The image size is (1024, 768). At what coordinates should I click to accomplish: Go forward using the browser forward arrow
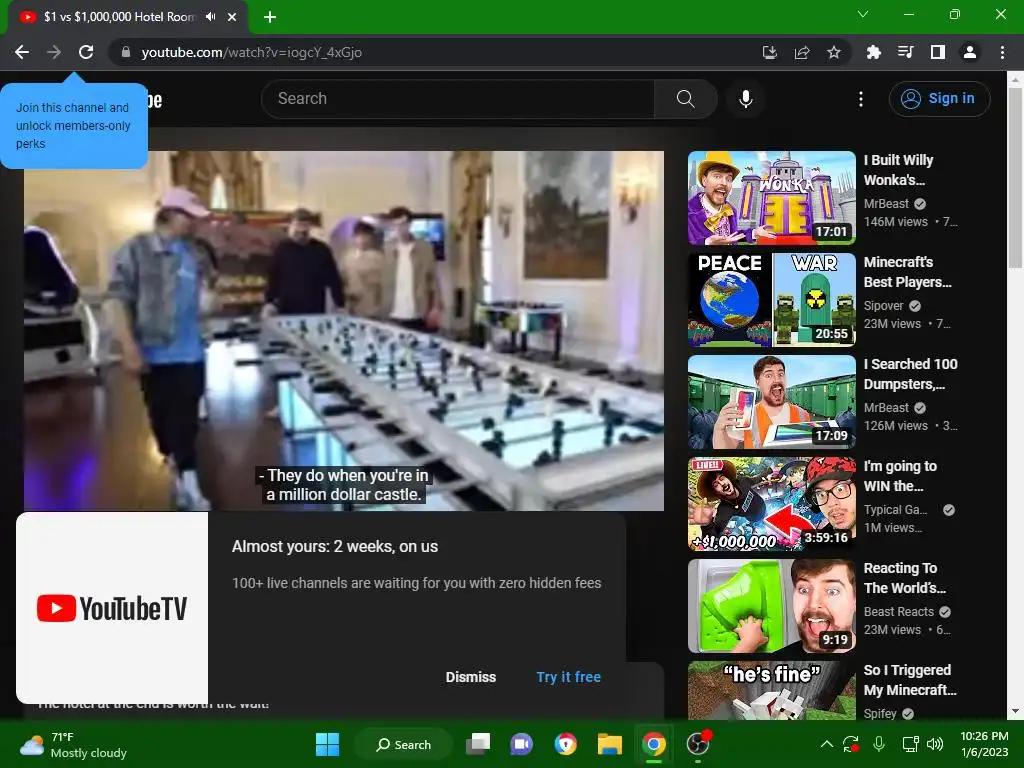point(54,52)
